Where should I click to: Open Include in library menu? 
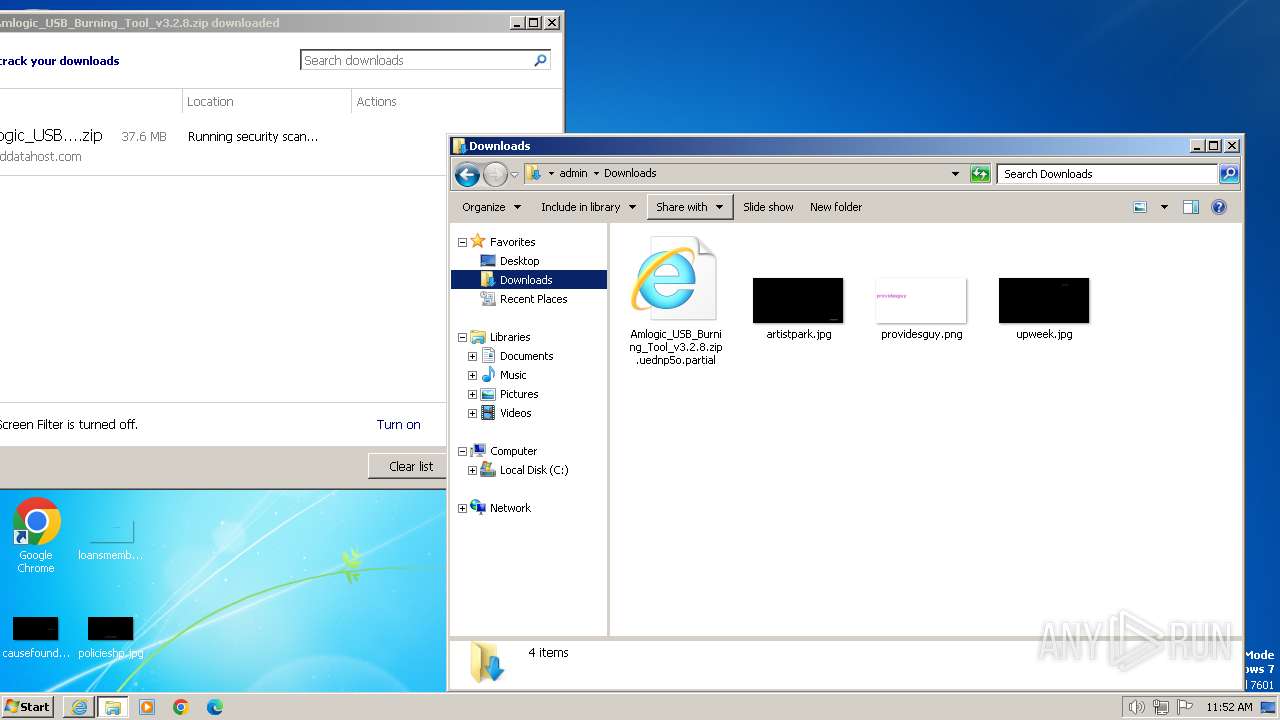(x=588, y=207)
